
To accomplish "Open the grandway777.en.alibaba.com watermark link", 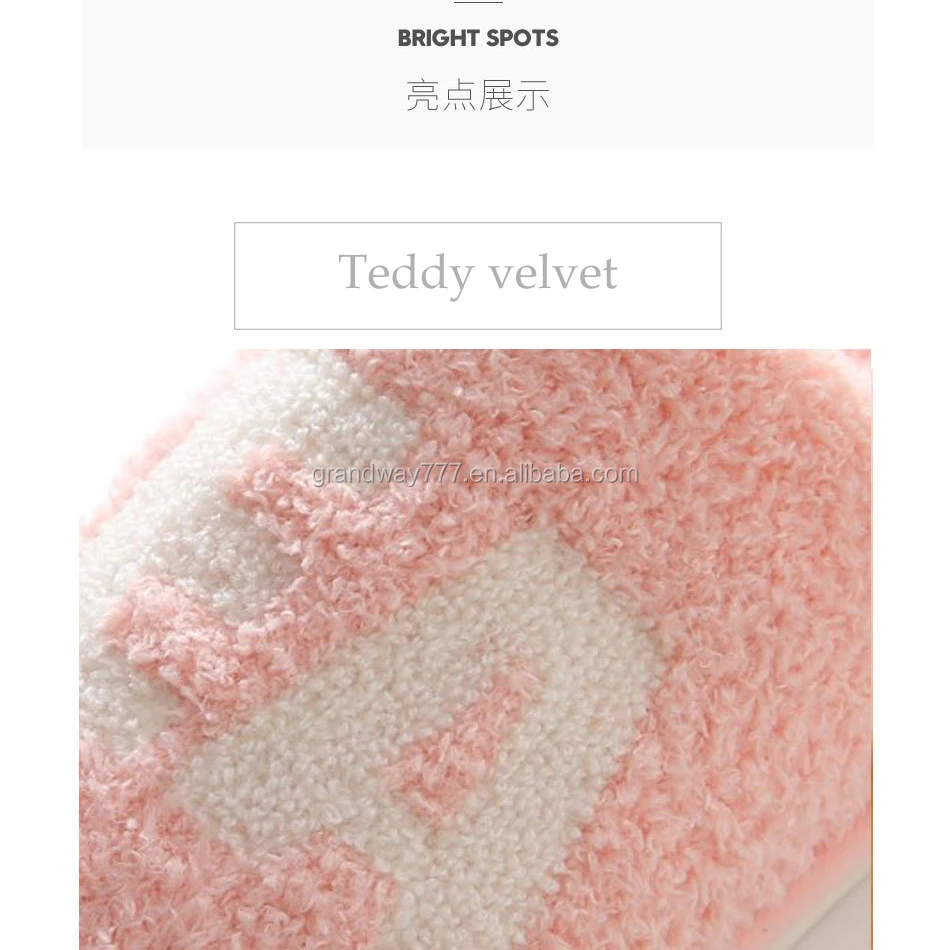I will pyautogui.click(x=476, y=474).
